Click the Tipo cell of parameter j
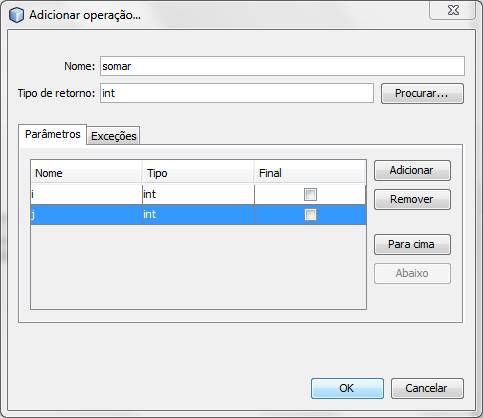Image resolution: width=483 pixels, height=418 pixels. pyautogui.click(x=198, y=215)
